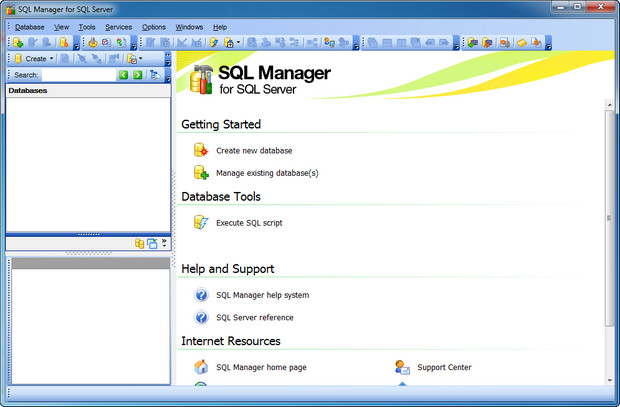Click the Create new database icon
The height and width of the screenshot is (407, 620).
coord(201,150)
